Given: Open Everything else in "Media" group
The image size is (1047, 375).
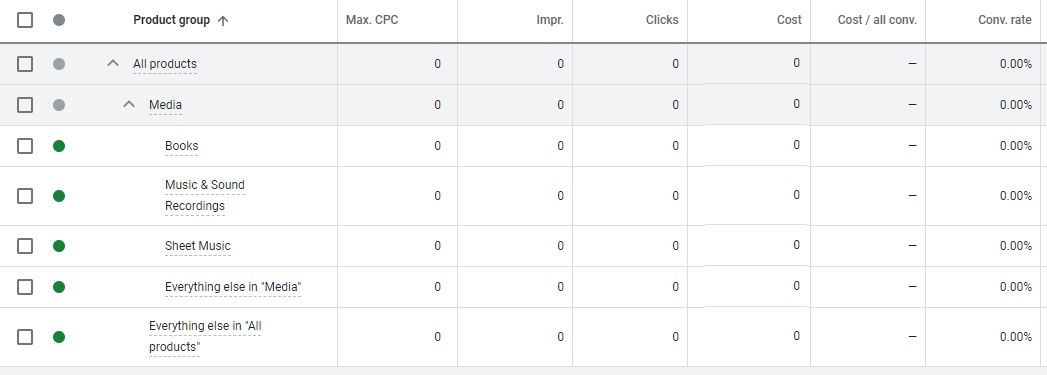Looking at the screenshot, I should 233,287.
